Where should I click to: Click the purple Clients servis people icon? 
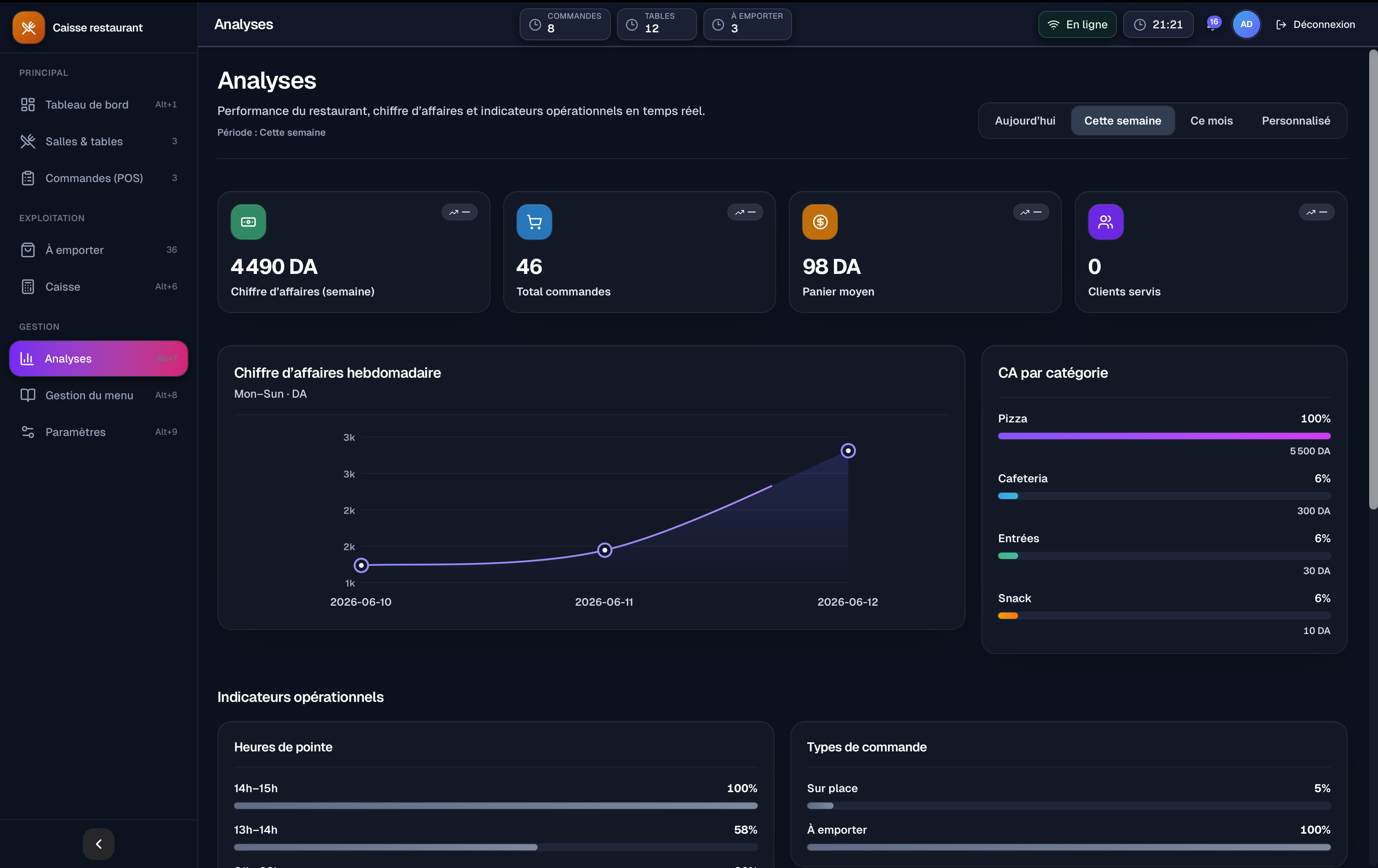click(x=1105, y=222)
